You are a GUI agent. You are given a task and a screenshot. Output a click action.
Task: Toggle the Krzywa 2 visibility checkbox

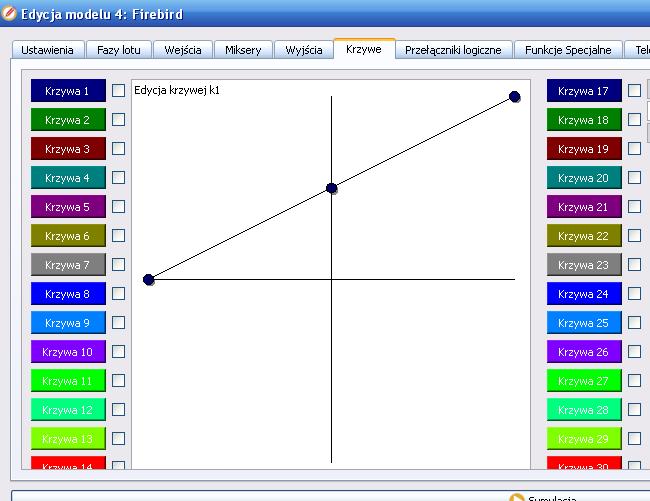click(119, 120)
